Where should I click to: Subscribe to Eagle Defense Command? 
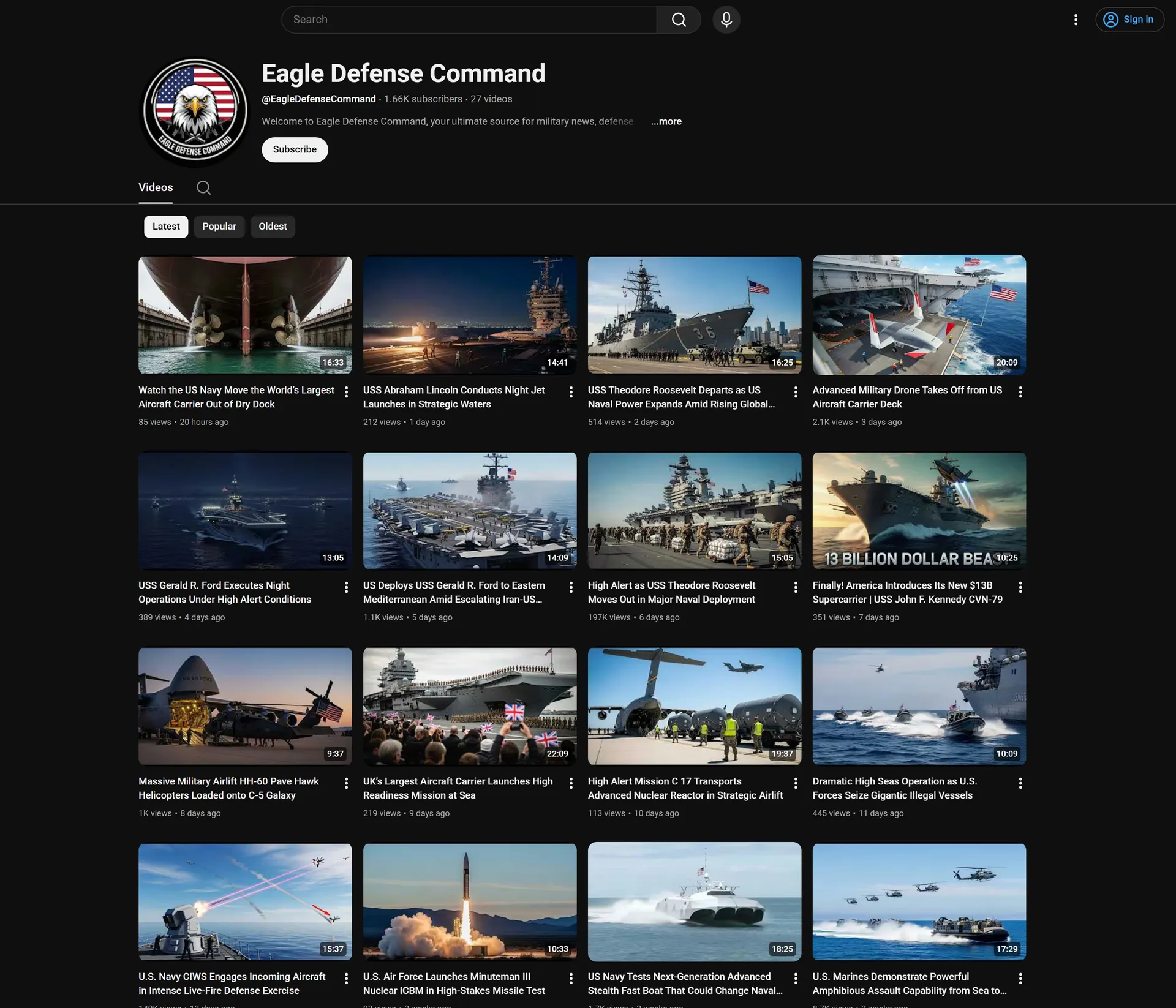(x=295, y=149)
